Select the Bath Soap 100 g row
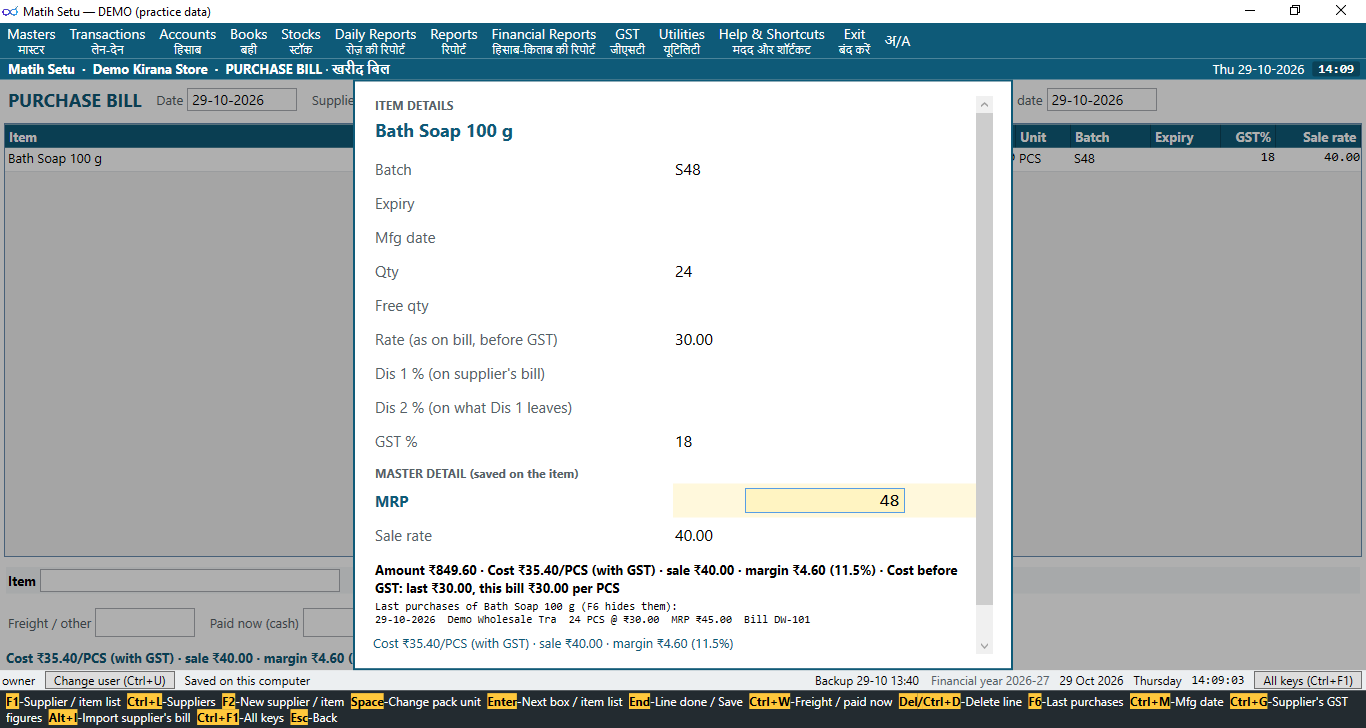1366x728 pixels. click(x=180, y=158)
